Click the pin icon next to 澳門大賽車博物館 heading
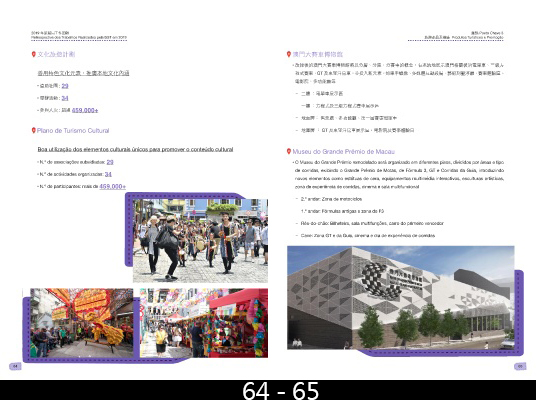Image resolution: width=536 pixels, height=400 pixels. pos(289,54)
